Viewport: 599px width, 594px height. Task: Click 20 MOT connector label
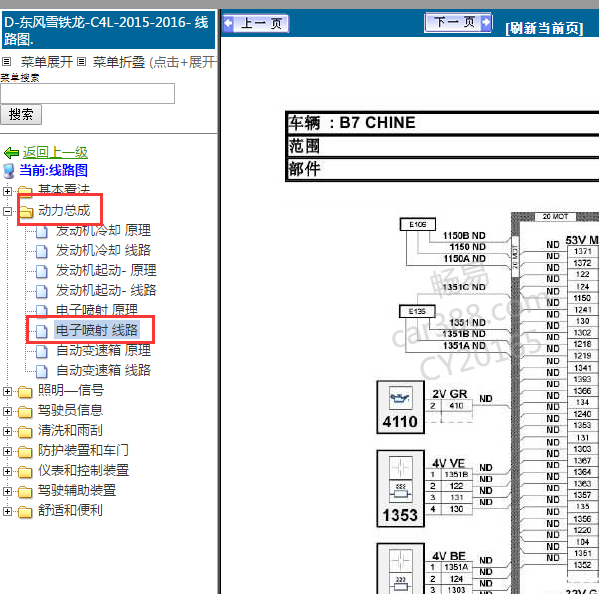[x=555, y=217]
